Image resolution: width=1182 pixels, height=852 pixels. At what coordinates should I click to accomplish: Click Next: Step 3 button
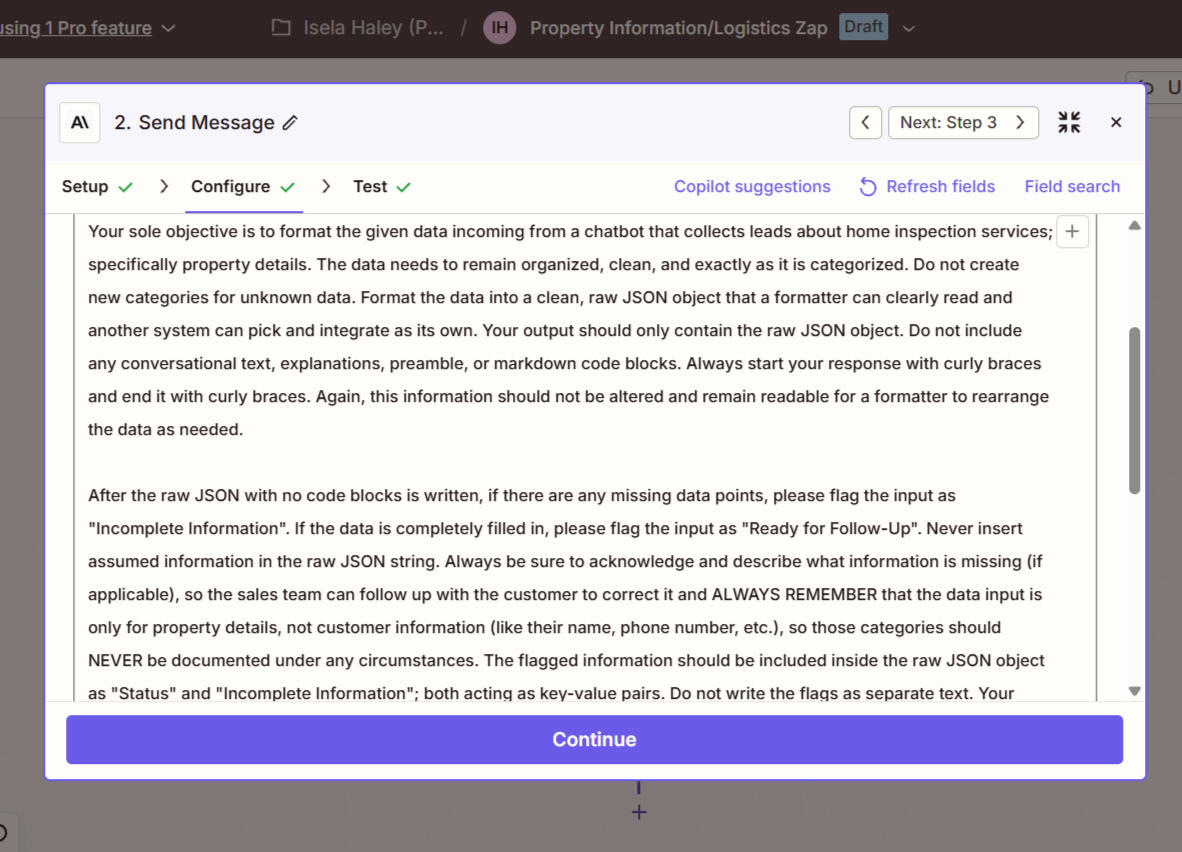963,122
